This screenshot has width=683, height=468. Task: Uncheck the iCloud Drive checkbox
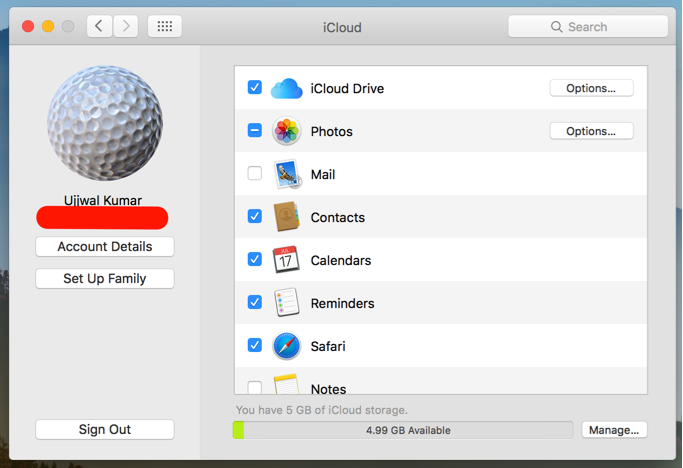click(255, 88)
